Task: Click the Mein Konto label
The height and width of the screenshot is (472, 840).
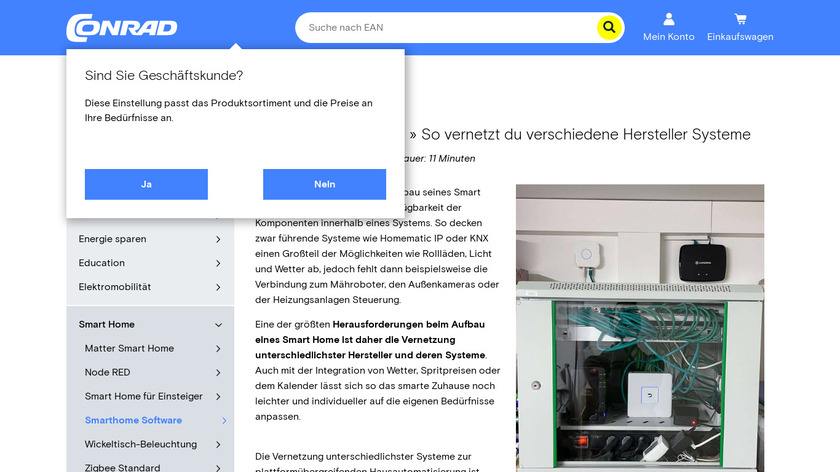Action: (669, 37)
